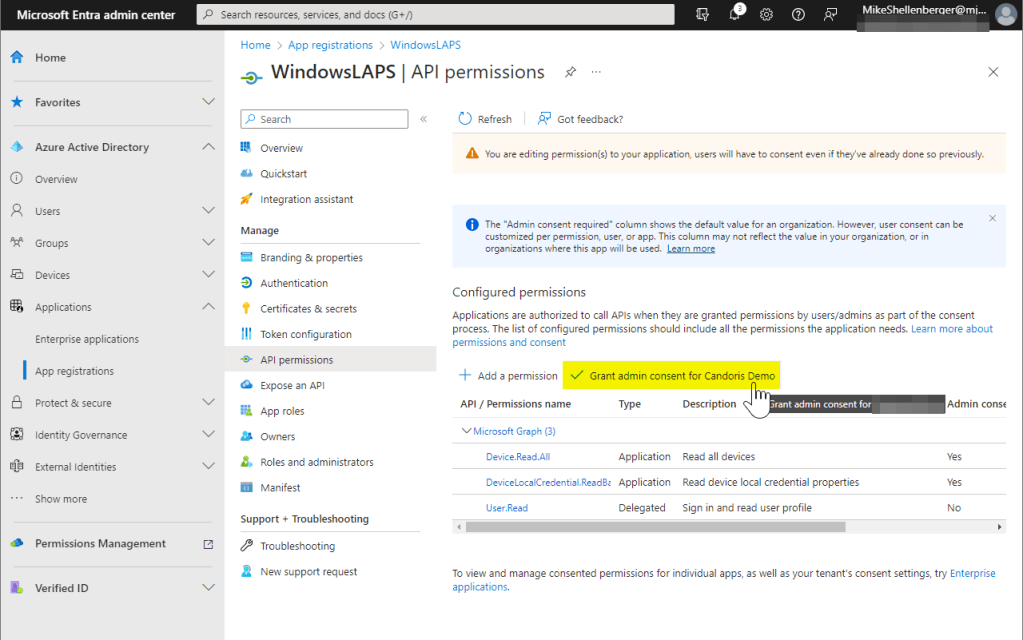
Task: Collapse the Microsoft Graph permissions group
Action: pos(466,431)
